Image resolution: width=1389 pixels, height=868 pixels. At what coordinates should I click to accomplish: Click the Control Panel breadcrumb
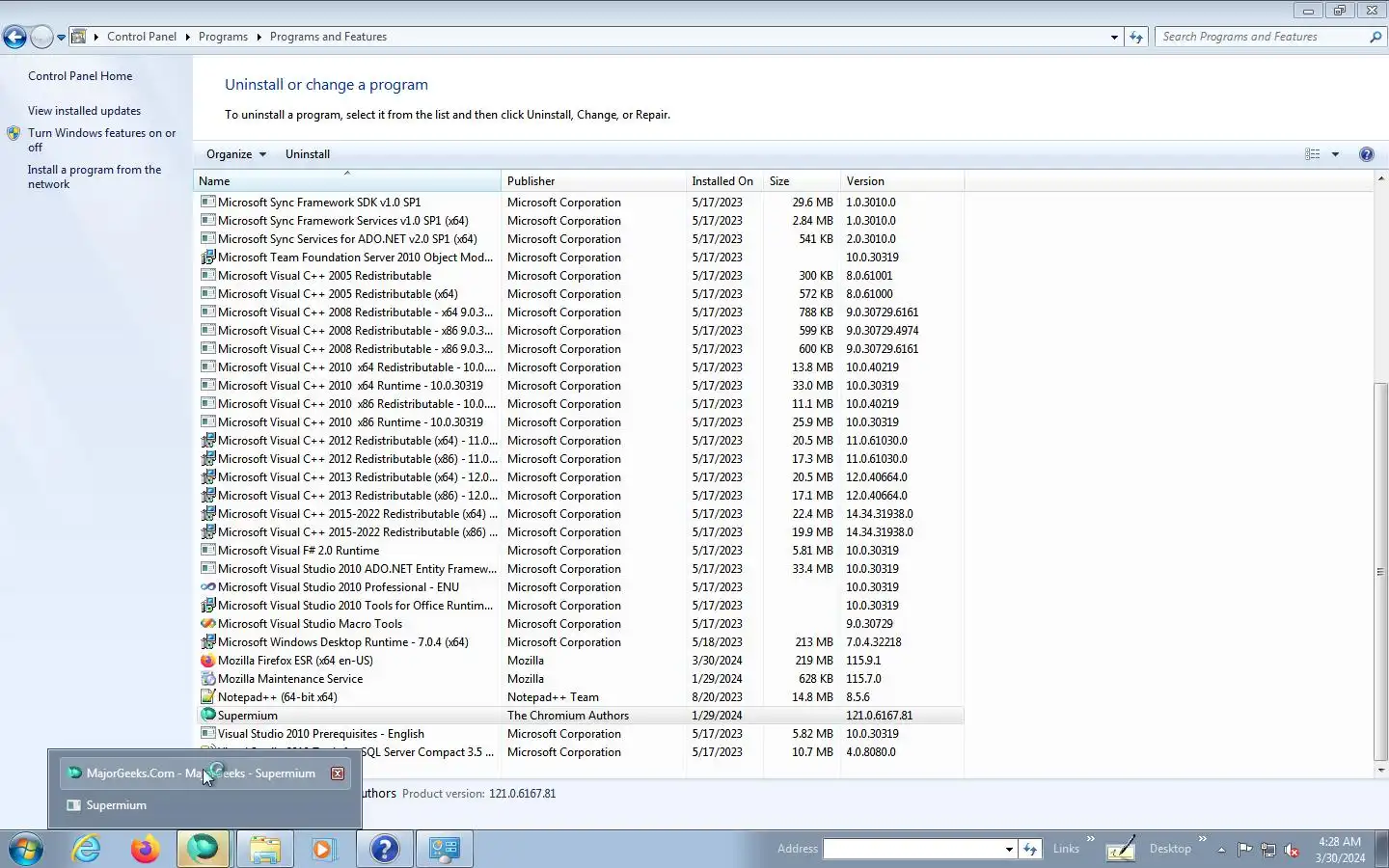(142, 37)
